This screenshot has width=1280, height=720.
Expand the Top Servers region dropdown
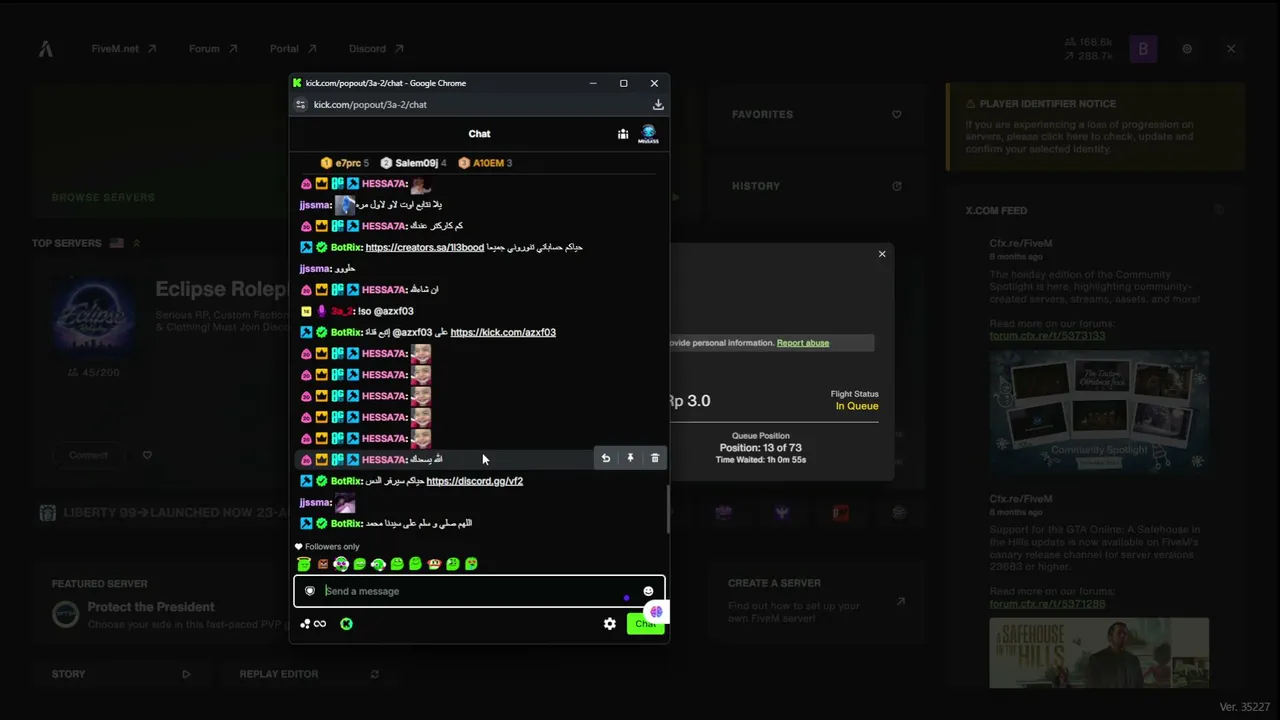pyautogui.click(x=136, y=243)
